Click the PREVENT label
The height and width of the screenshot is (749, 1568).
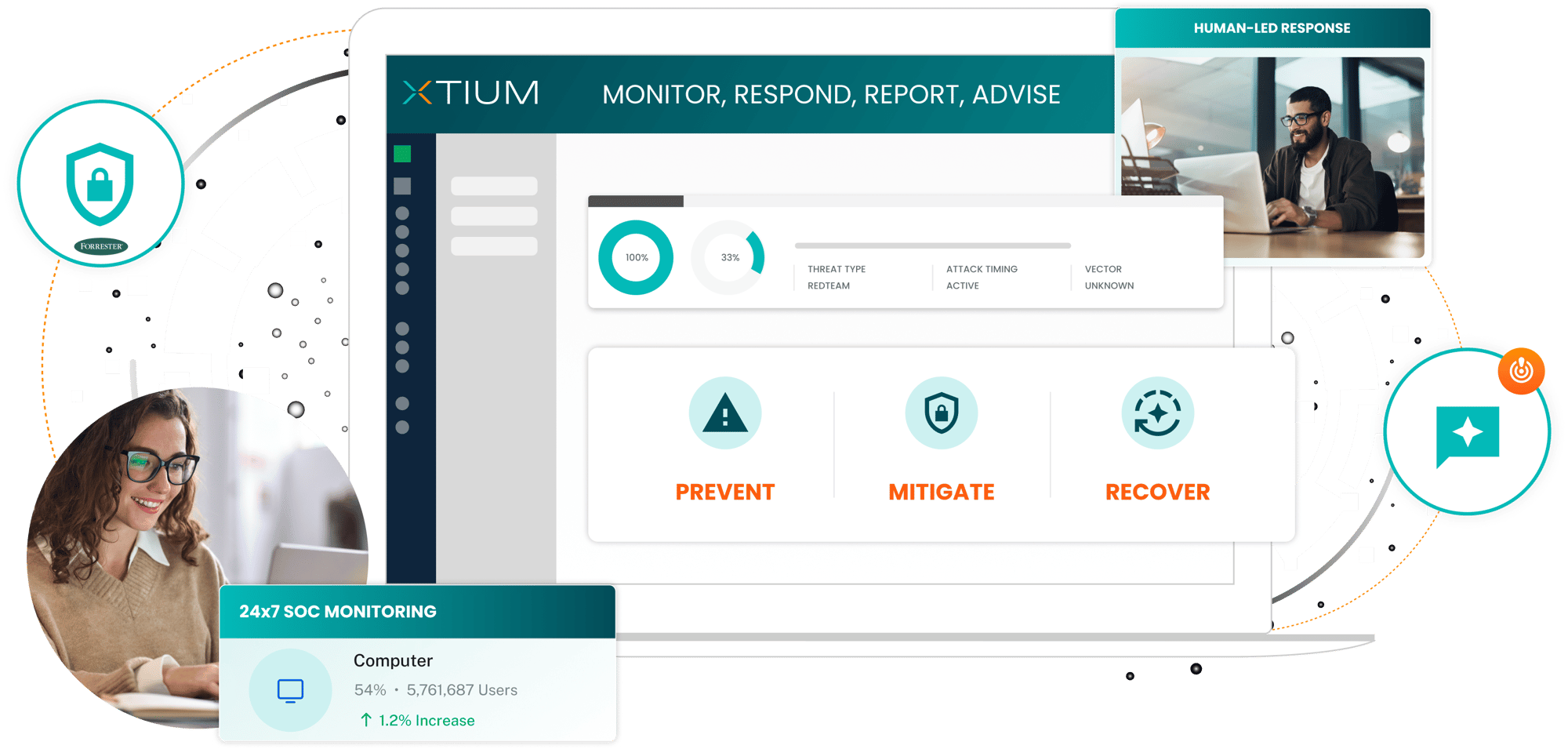coord(725,492)
